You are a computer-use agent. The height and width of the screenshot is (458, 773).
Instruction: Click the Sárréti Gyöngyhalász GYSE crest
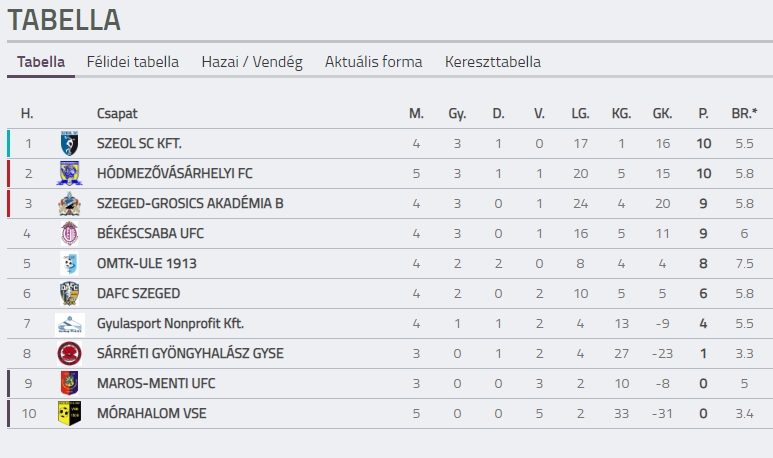coord(68,353)
